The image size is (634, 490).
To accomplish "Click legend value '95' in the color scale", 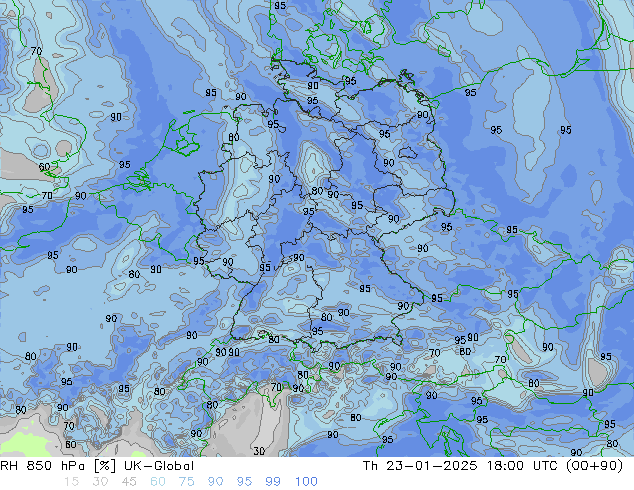I will pyautogui.click(x=244, y=482).
